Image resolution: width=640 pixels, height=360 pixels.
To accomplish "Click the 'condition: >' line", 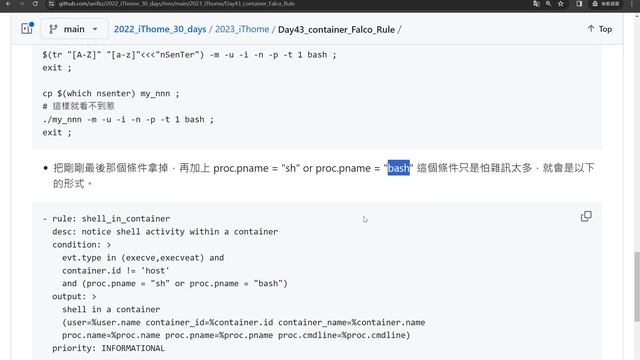I will (81, 245).
